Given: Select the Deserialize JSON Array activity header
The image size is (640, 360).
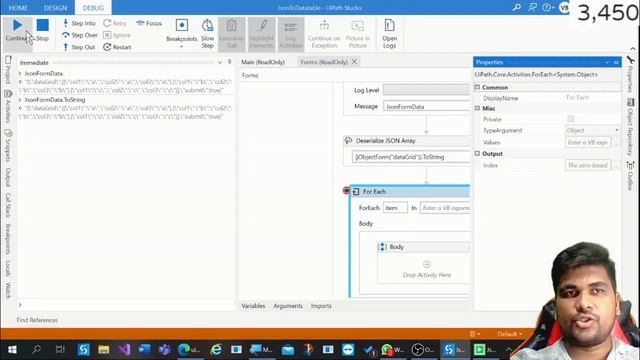Looking at the screenshot, I should pyautogui.click(x=407, y=140).
